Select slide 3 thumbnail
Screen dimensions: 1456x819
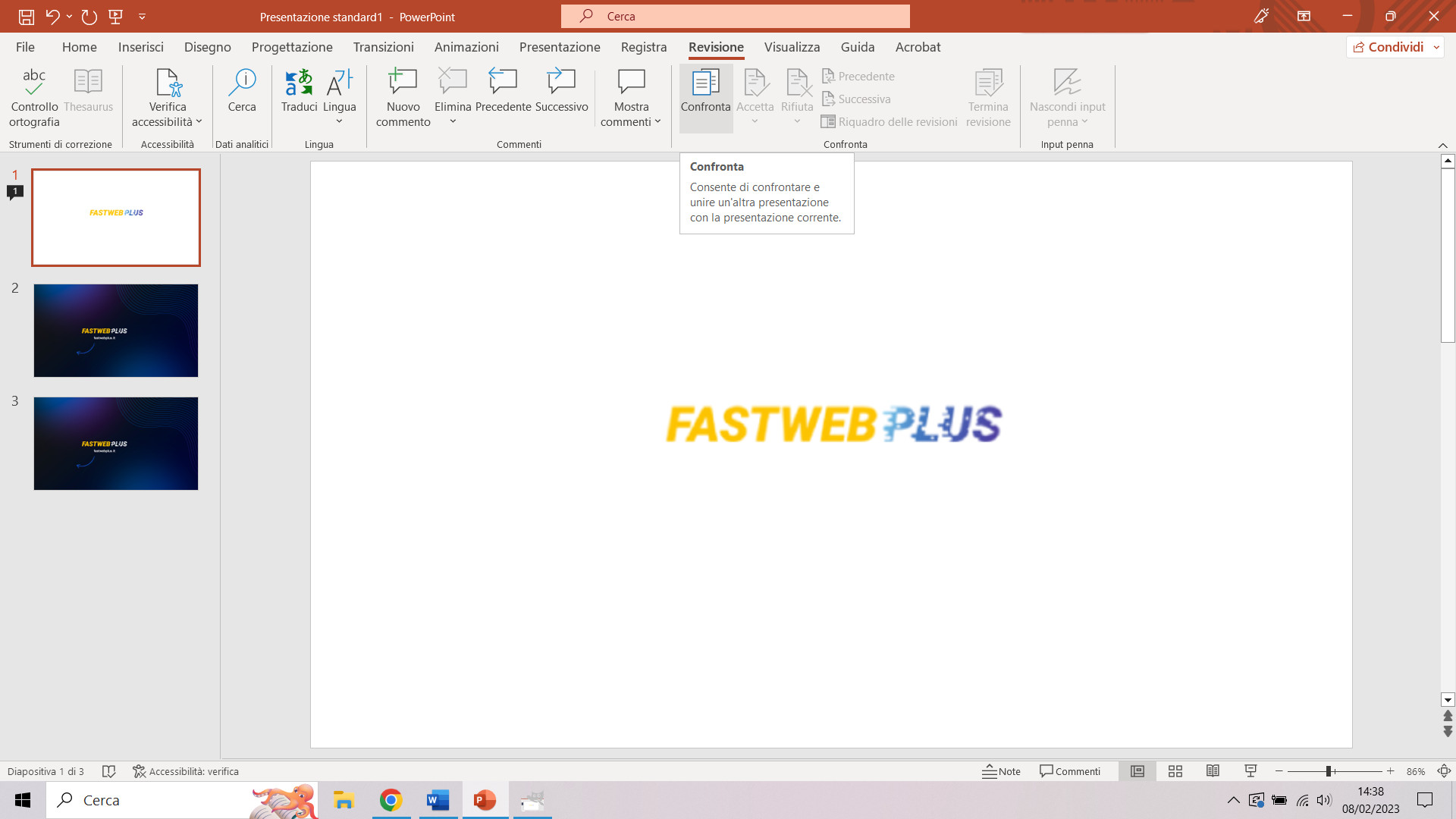pos(115,444)
